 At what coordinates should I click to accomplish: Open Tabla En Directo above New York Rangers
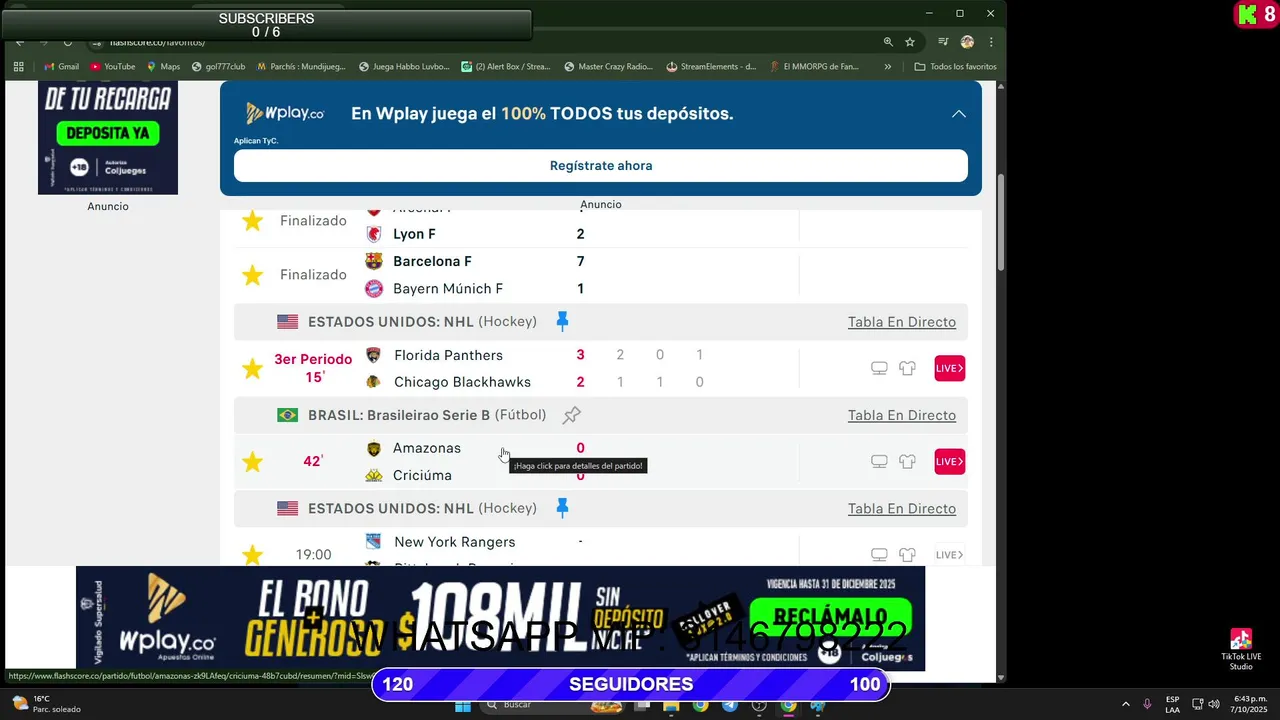coord(902,508)
